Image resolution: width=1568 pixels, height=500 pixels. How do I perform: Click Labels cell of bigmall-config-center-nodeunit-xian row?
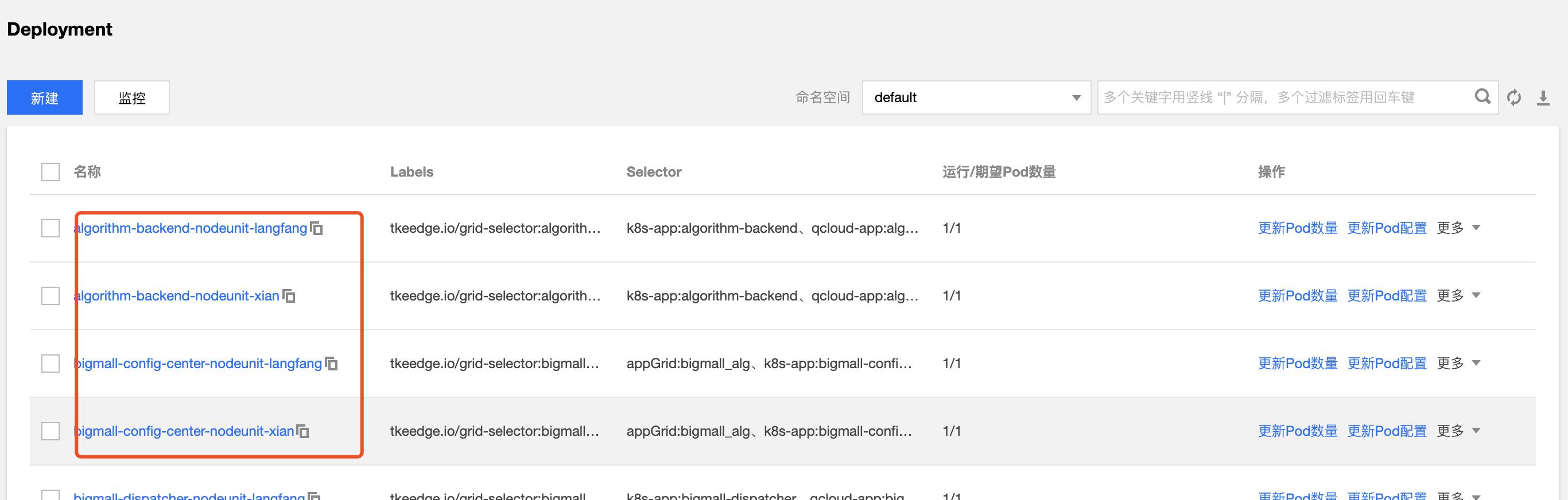[x=494, y=431]
